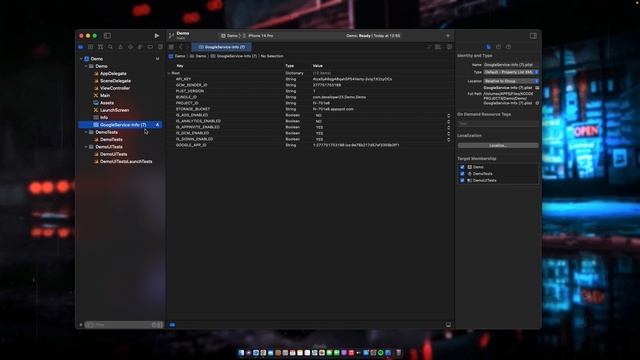Viewport: 640px width, 360px height.
Task: Toggle Demo target membership checkbox
Action: click(462, 167)
